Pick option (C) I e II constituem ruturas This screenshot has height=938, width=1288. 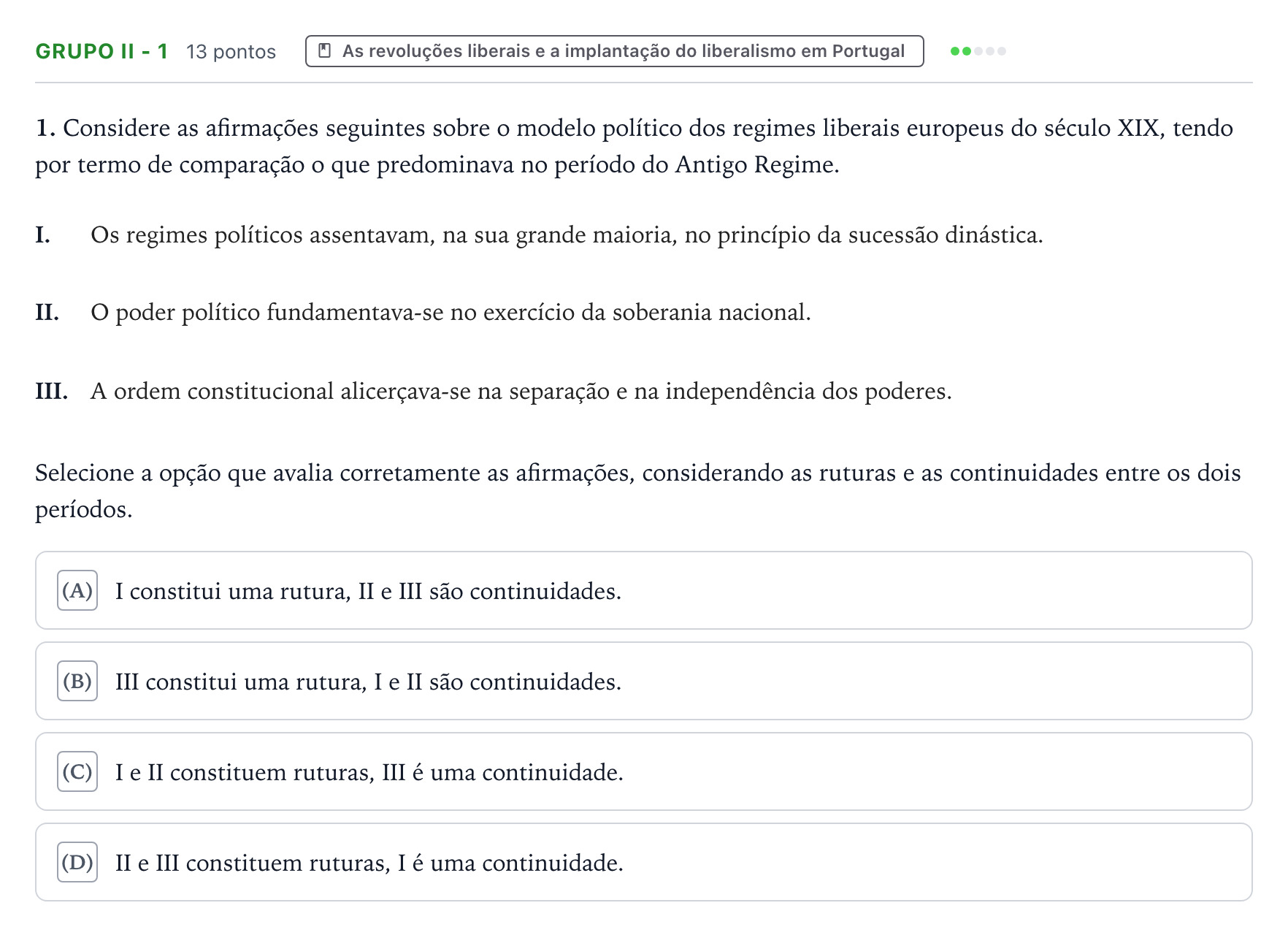(643, 771)
